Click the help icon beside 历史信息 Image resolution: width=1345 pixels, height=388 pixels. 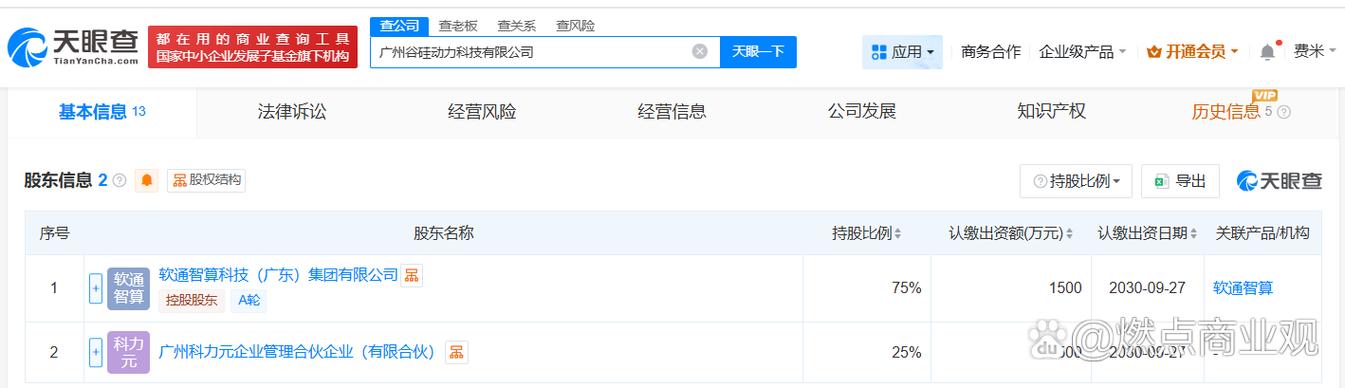pyautogui.click(x=1284, y=113)
